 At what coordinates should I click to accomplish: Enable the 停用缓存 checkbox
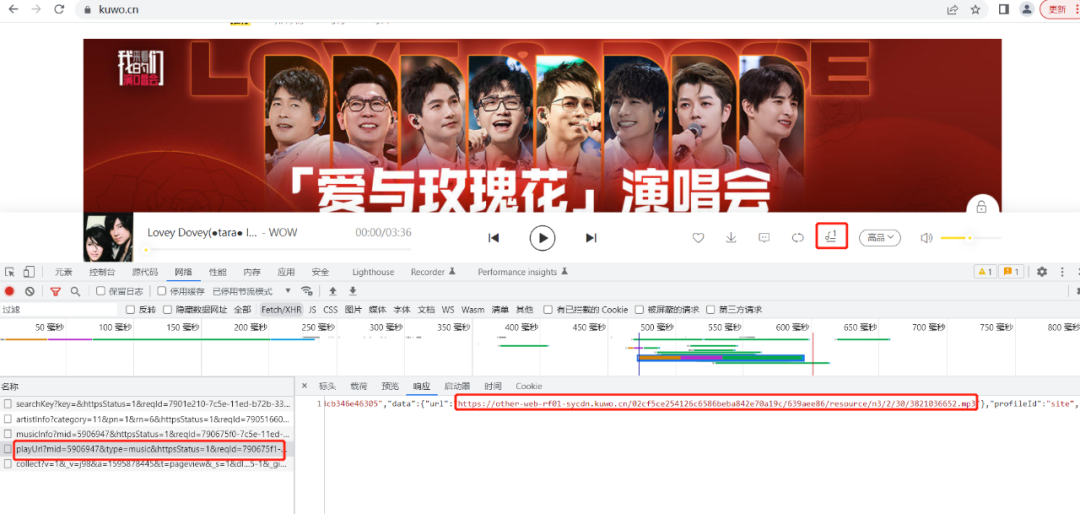(x=162, y=291)
